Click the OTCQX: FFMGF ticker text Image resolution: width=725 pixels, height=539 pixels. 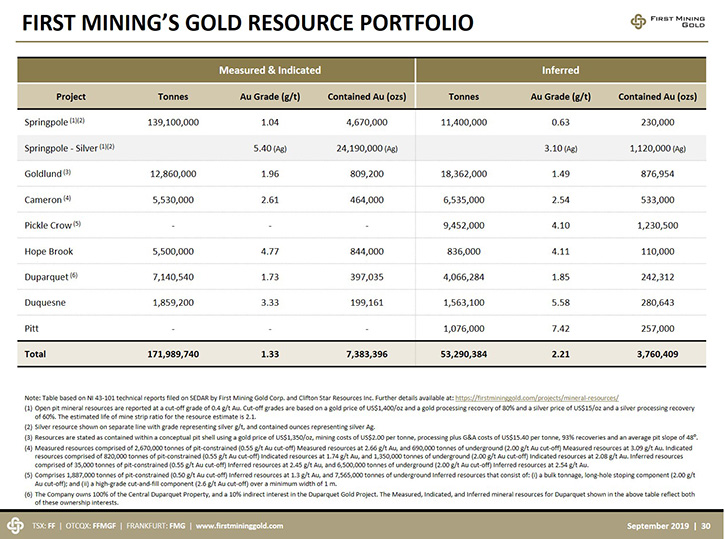[x=91, y=526]
